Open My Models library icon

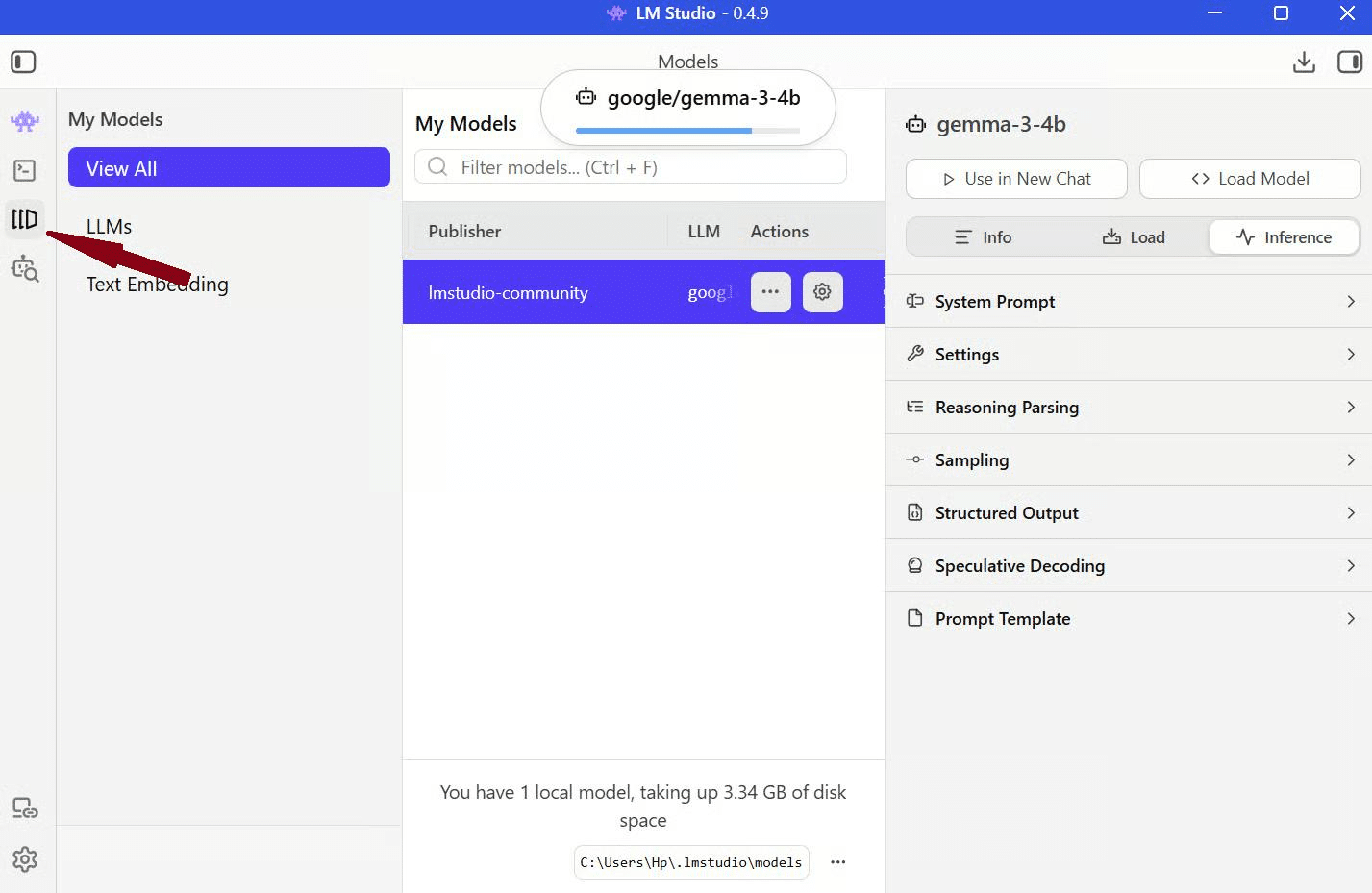tap(25, 219)
